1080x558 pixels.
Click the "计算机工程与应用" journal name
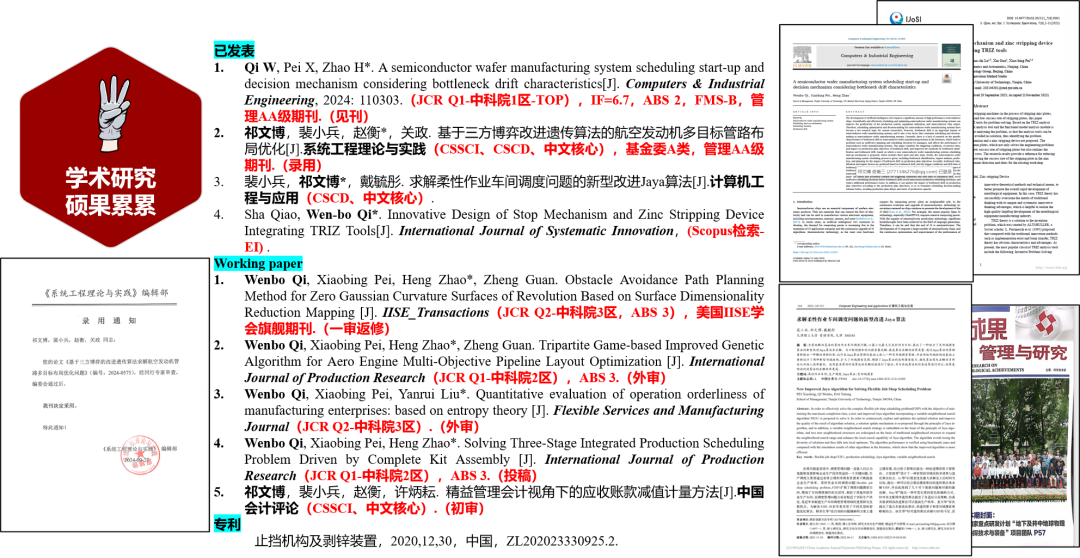point(504,189)
